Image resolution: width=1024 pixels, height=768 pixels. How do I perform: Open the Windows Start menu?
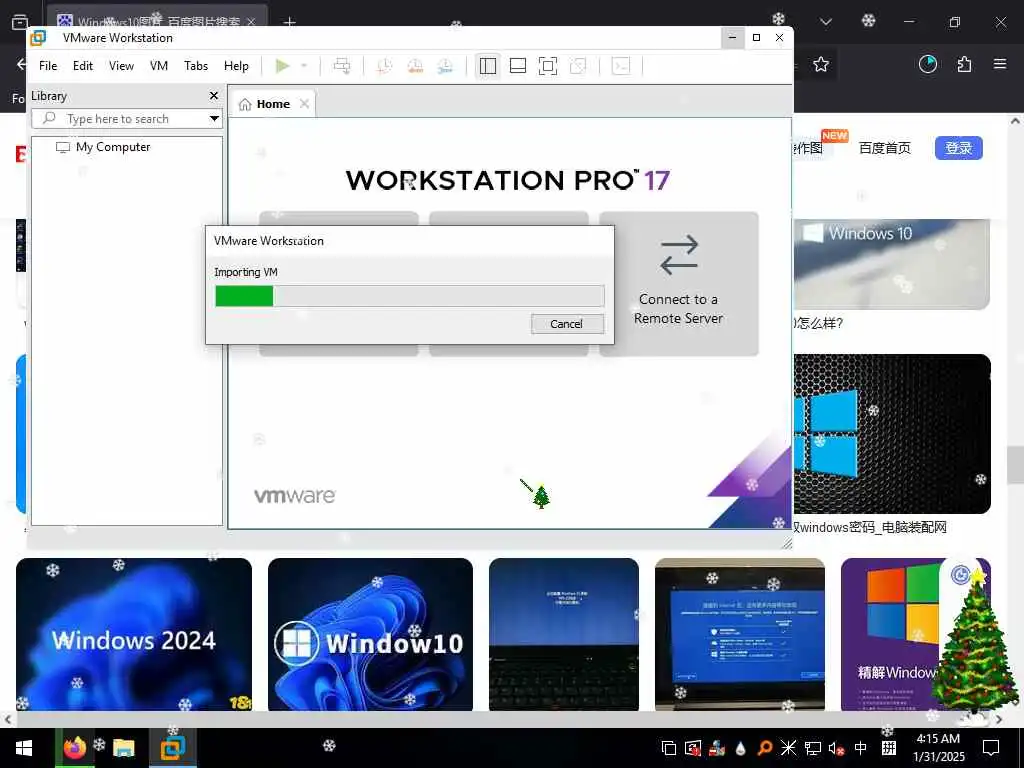click(x=24, y=748)
